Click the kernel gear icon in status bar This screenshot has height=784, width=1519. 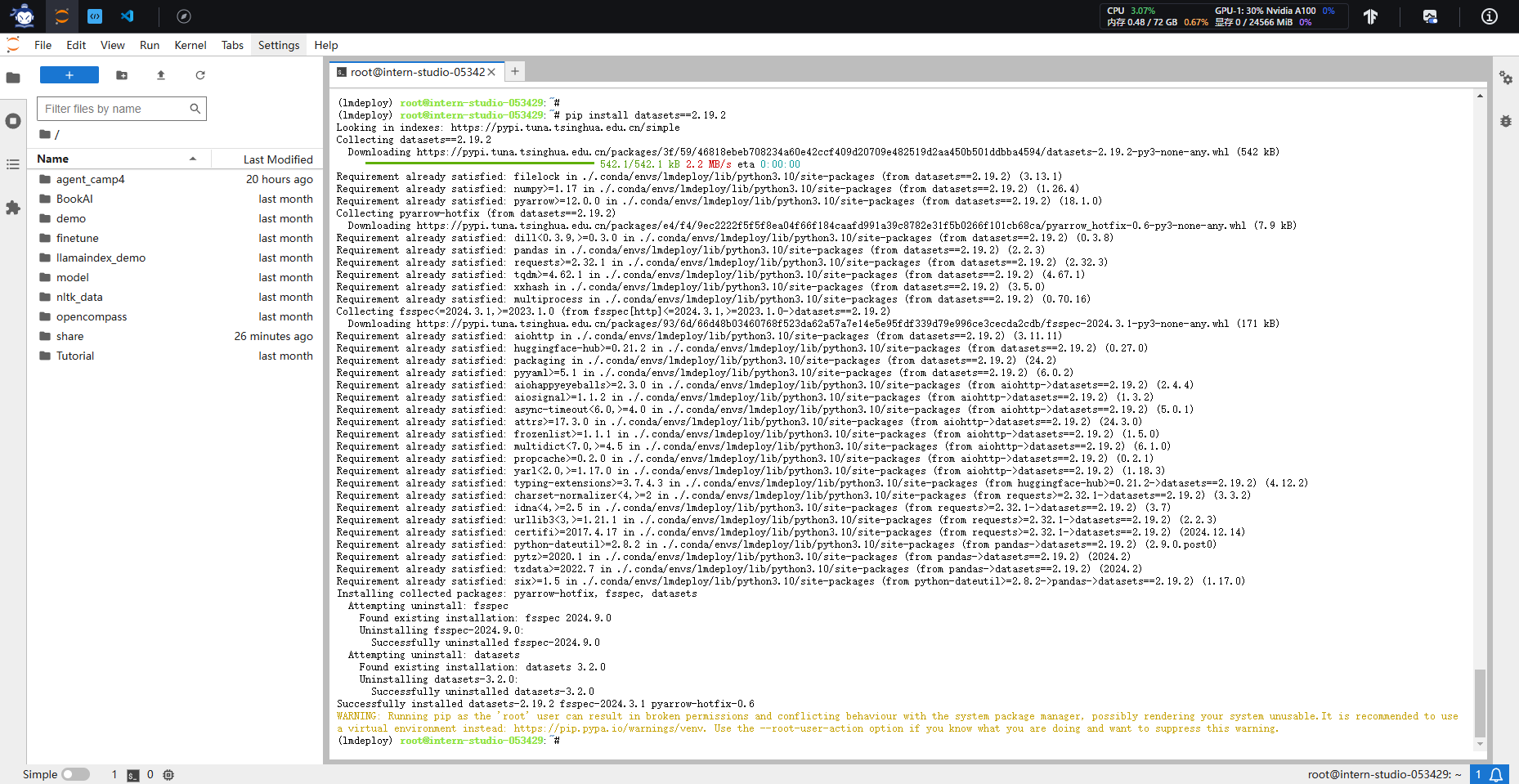point(168,775)
